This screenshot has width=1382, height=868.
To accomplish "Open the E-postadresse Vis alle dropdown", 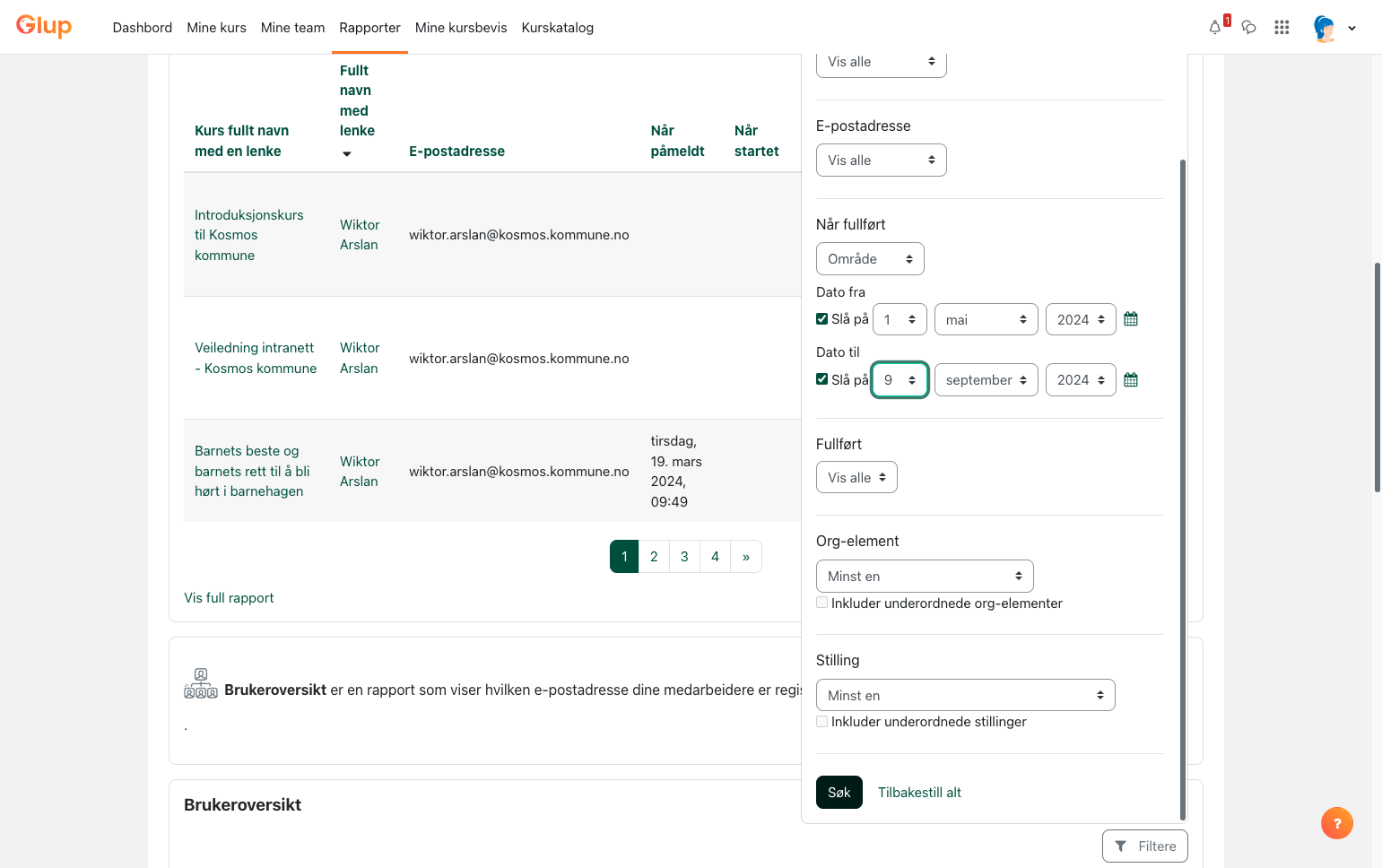I will click(x=882, y=161).
